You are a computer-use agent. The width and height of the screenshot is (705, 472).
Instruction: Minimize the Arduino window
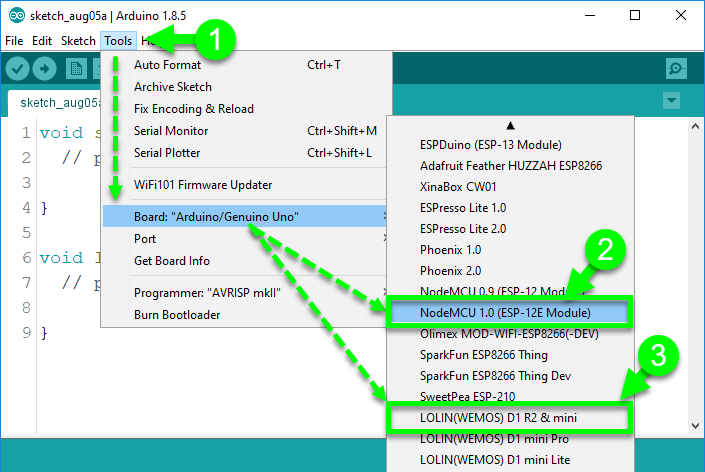tap(590, 16)
